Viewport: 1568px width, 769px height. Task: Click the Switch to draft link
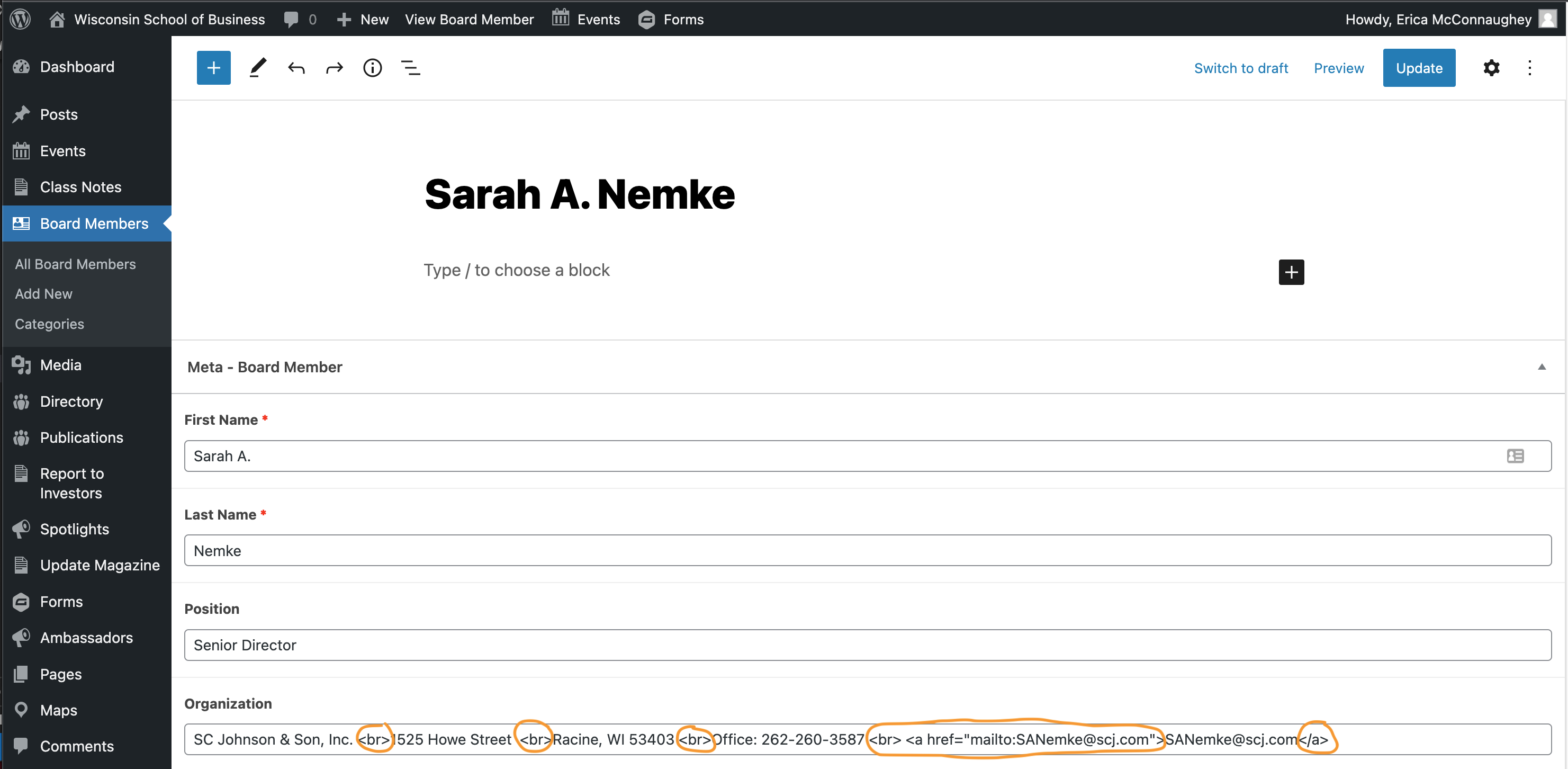[1240, 68]
